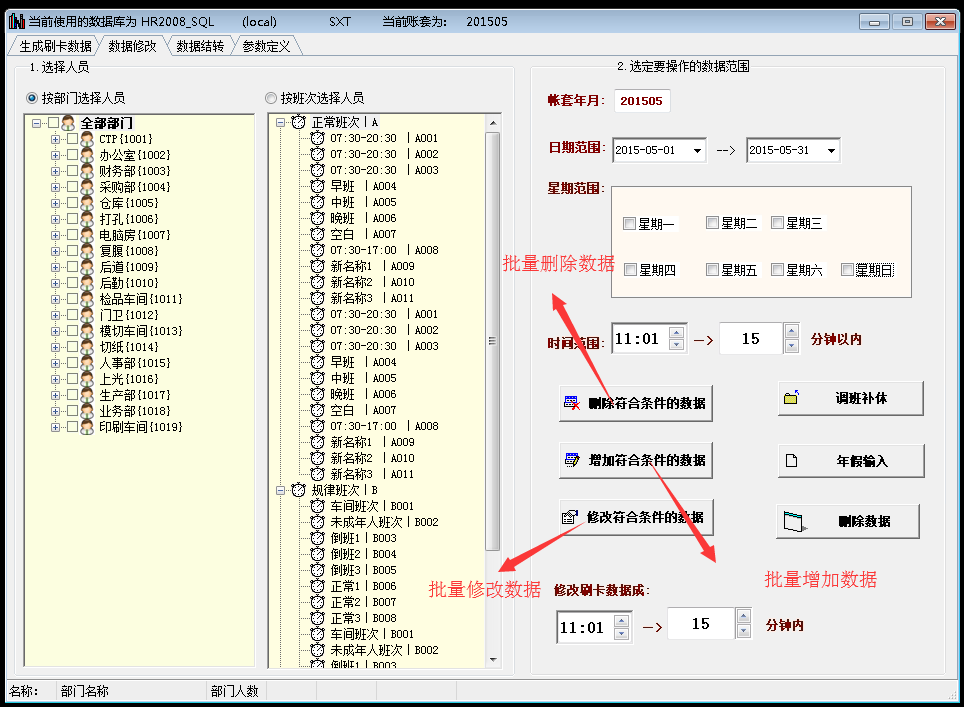
Task: Click the clock icon of 正常班次 | A
Action: click(298, 122)
